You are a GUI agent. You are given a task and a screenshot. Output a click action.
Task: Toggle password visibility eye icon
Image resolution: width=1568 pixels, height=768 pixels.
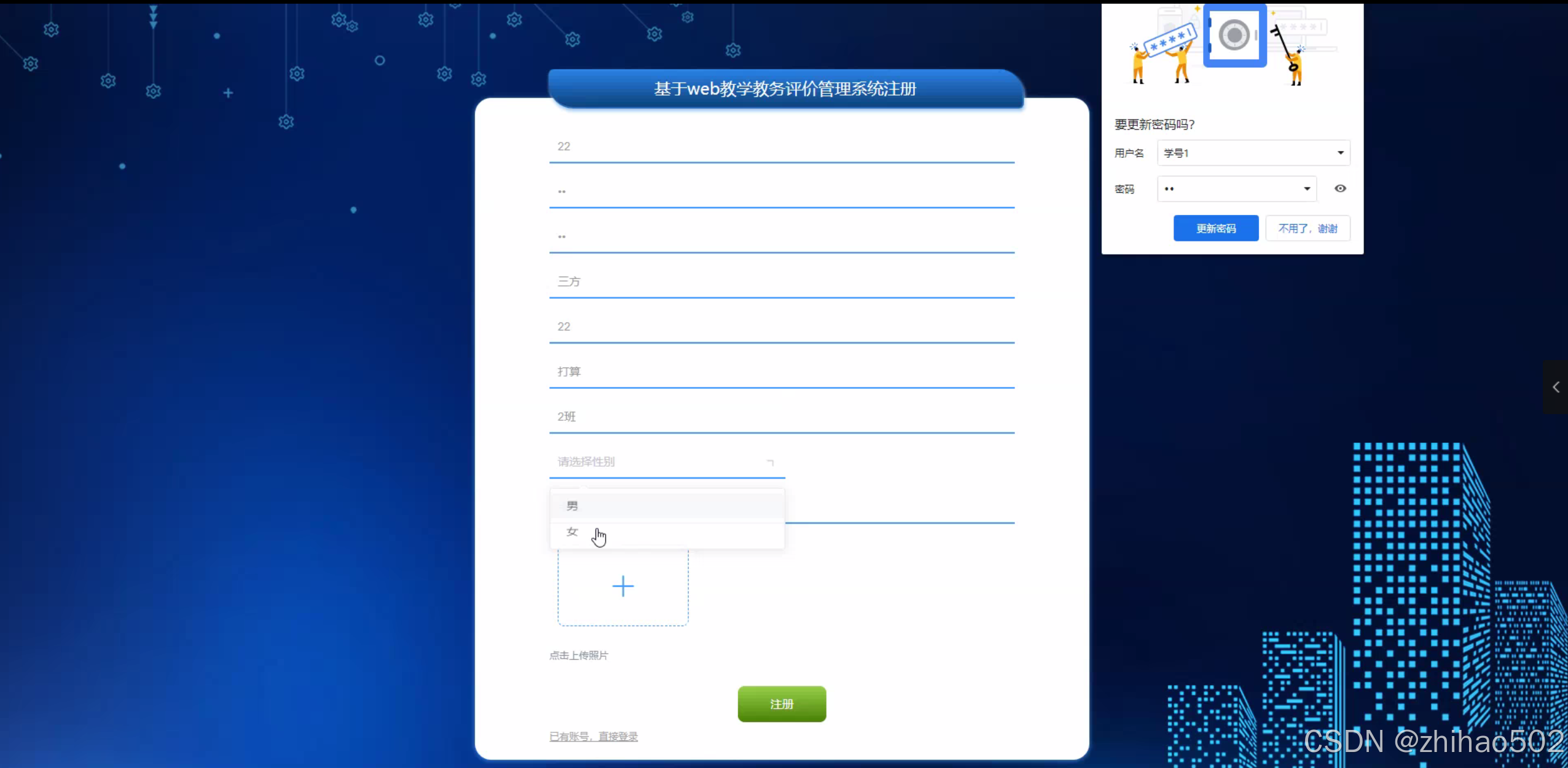(1340, 189)
